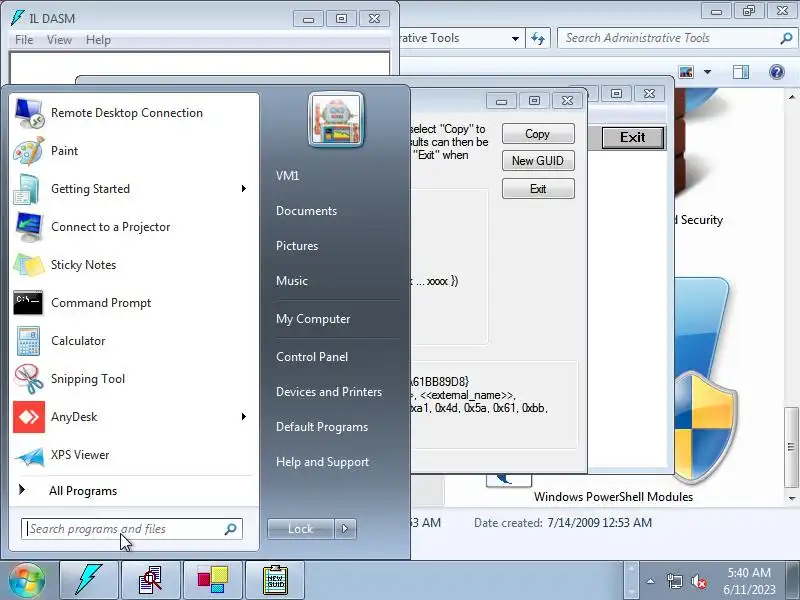Image resolution: width=800 pixels, height=600 pixels.
Task: Focus the Search programs and files box
Action: [132, 529]
